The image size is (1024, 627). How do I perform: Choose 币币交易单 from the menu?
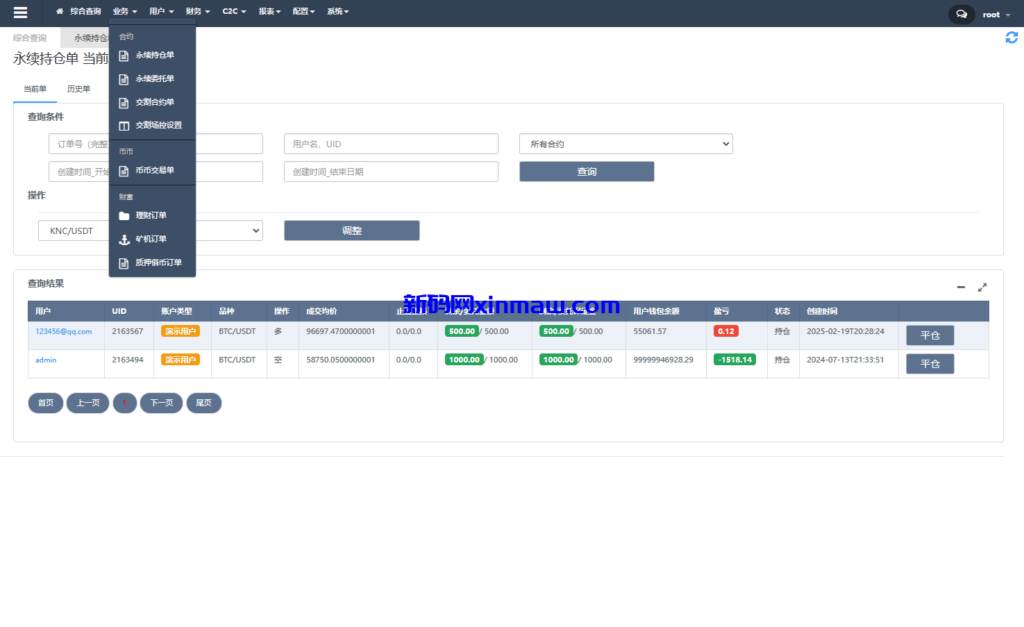pyautogui.click(x=152, y=170)
